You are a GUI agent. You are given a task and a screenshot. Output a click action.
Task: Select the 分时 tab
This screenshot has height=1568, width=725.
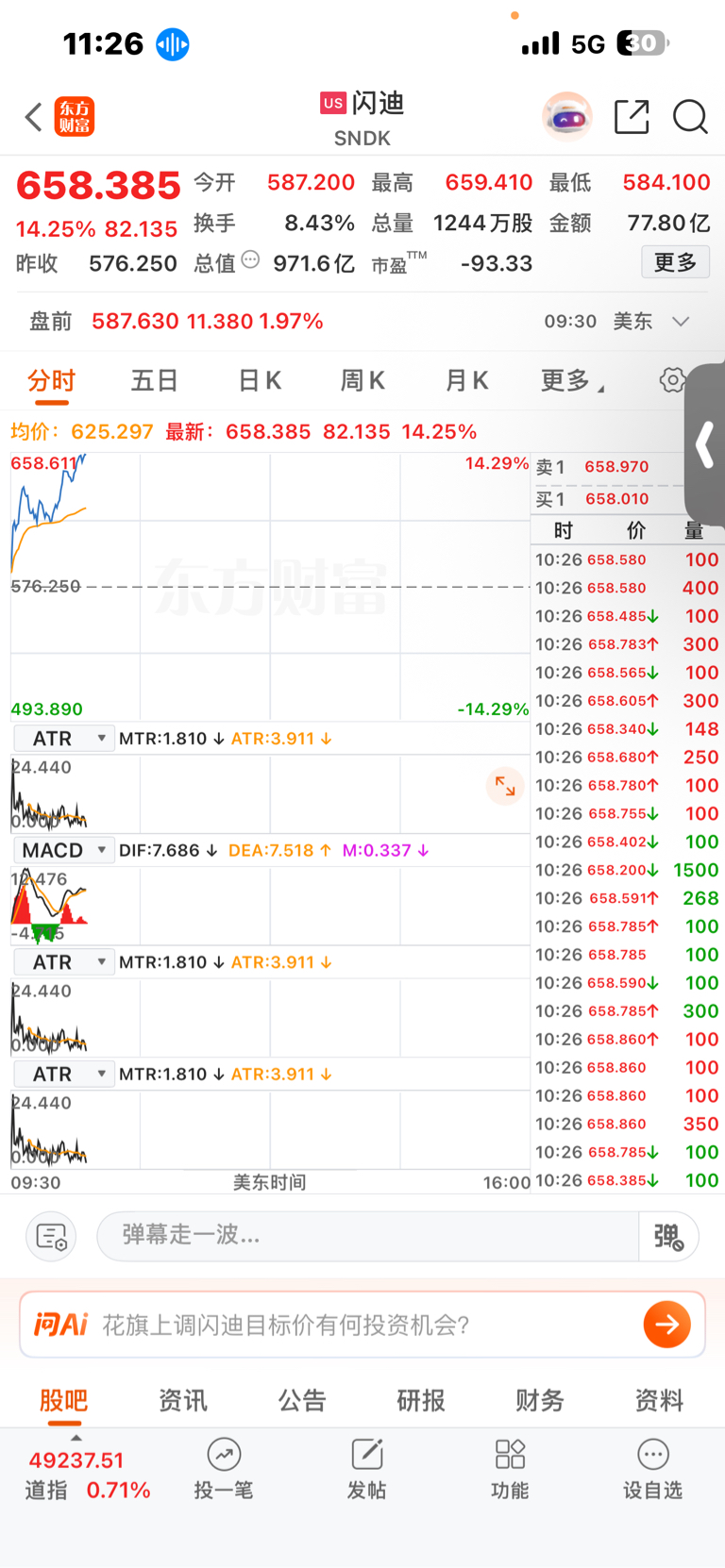51,381
